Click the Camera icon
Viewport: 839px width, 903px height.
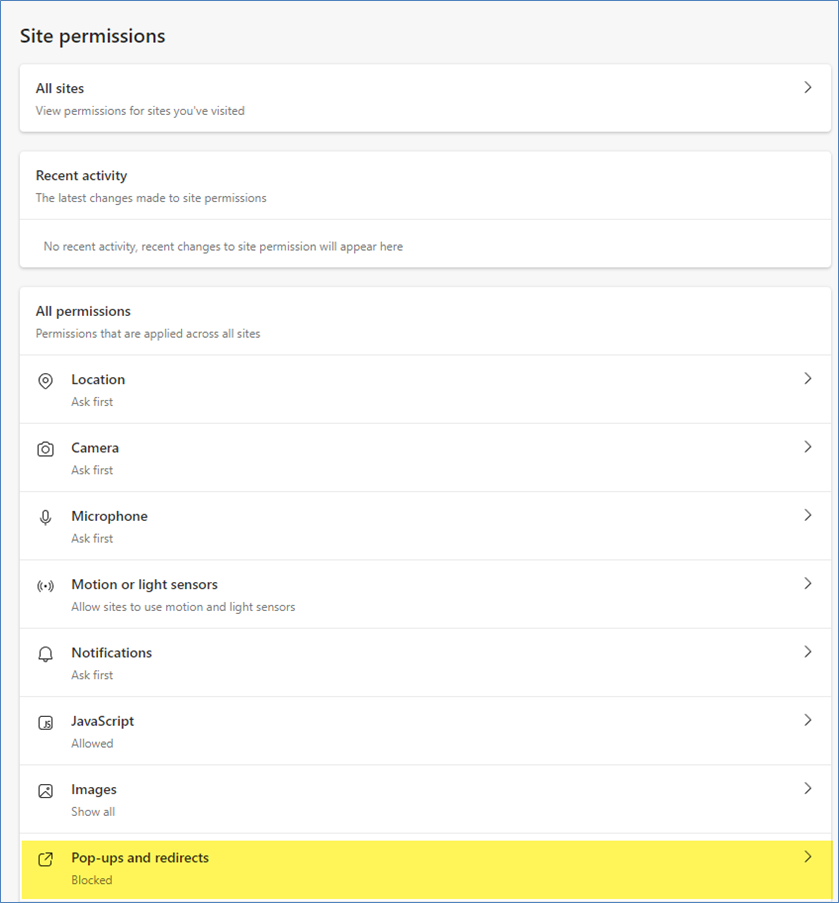45,449
